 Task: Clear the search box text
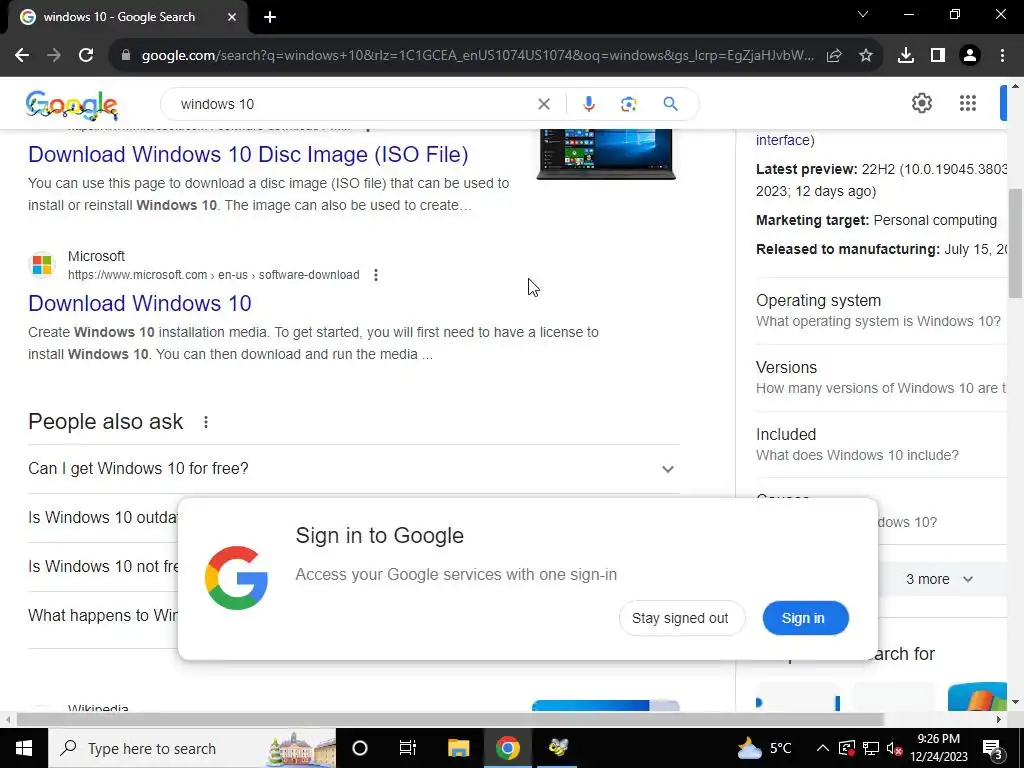point(543,104)
